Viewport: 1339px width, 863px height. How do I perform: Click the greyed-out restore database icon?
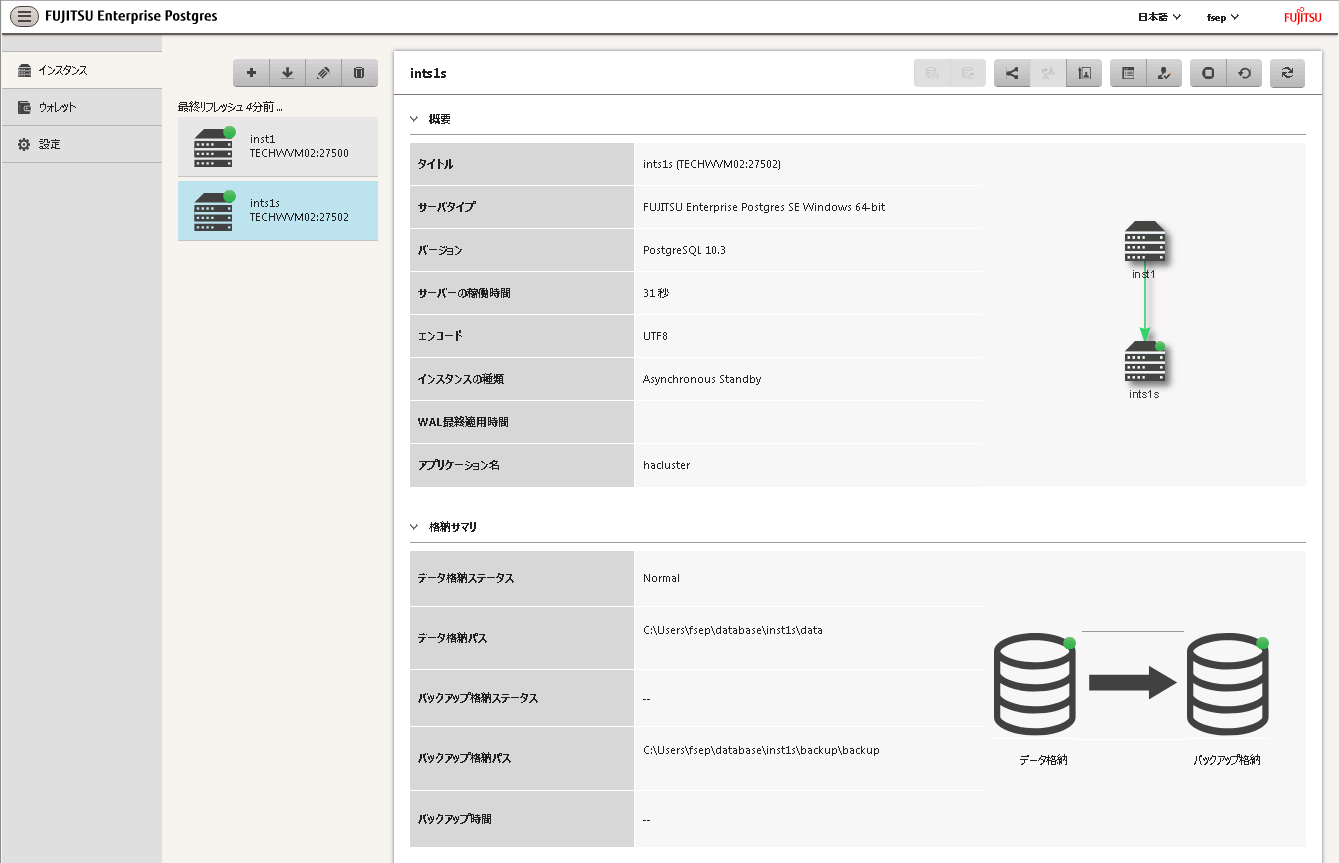point(968,73)
